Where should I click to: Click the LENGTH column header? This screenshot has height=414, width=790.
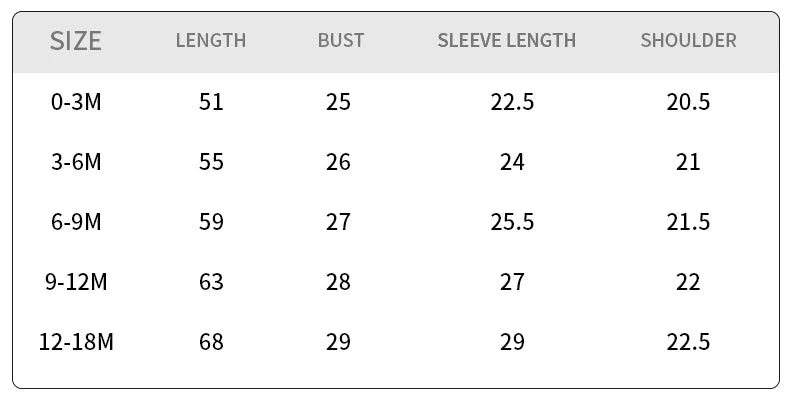(211, 41)
